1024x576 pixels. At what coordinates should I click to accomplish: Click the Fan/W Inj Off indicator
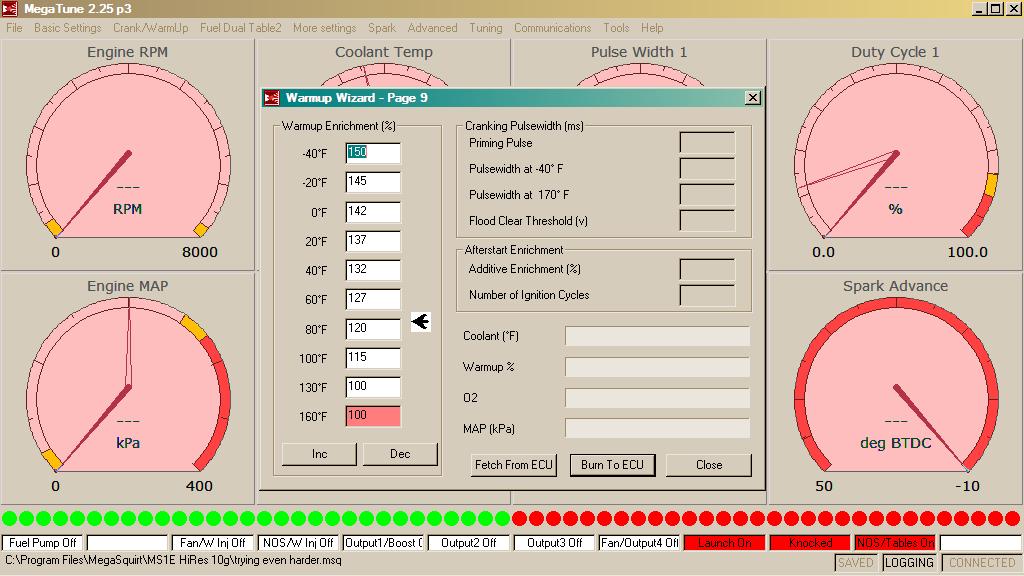pos(212,543)
